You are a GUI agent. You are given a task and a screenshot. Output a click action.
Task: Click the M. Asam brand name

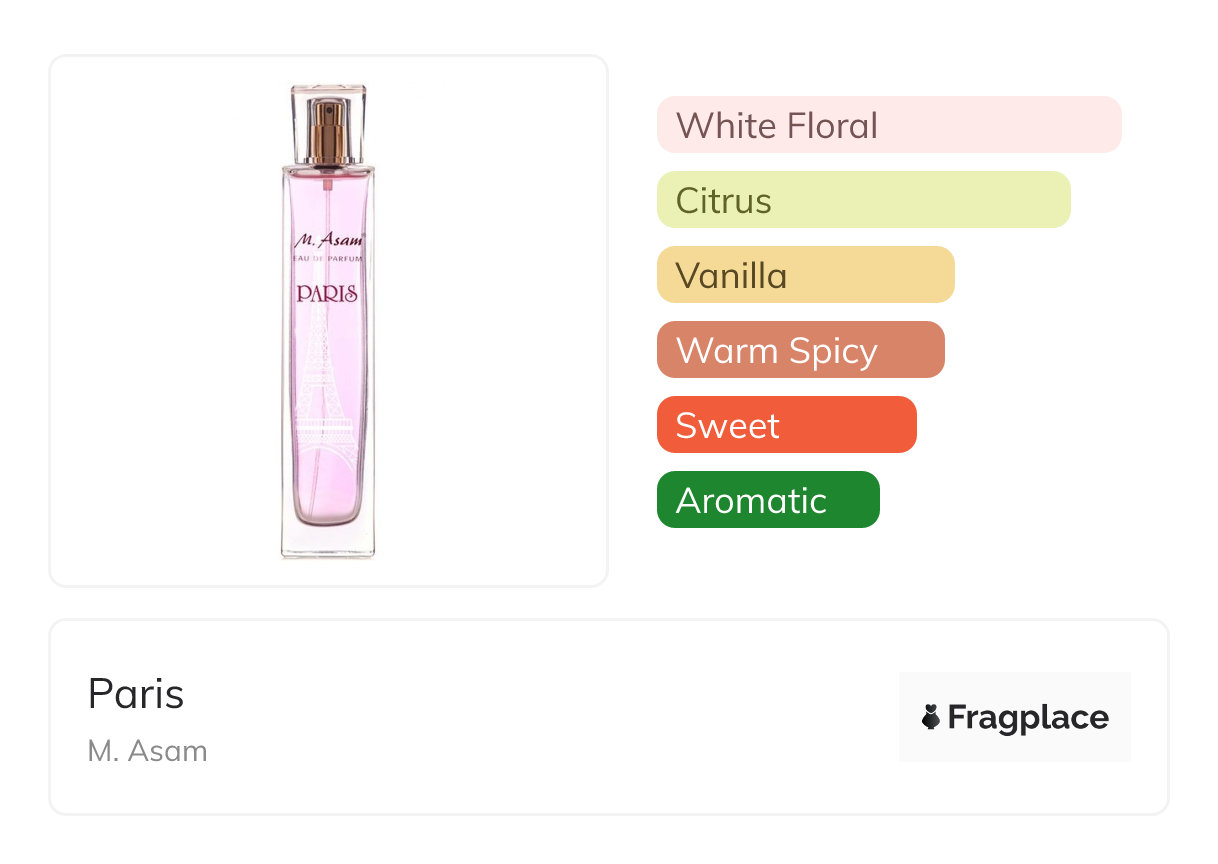pos(148,750)
